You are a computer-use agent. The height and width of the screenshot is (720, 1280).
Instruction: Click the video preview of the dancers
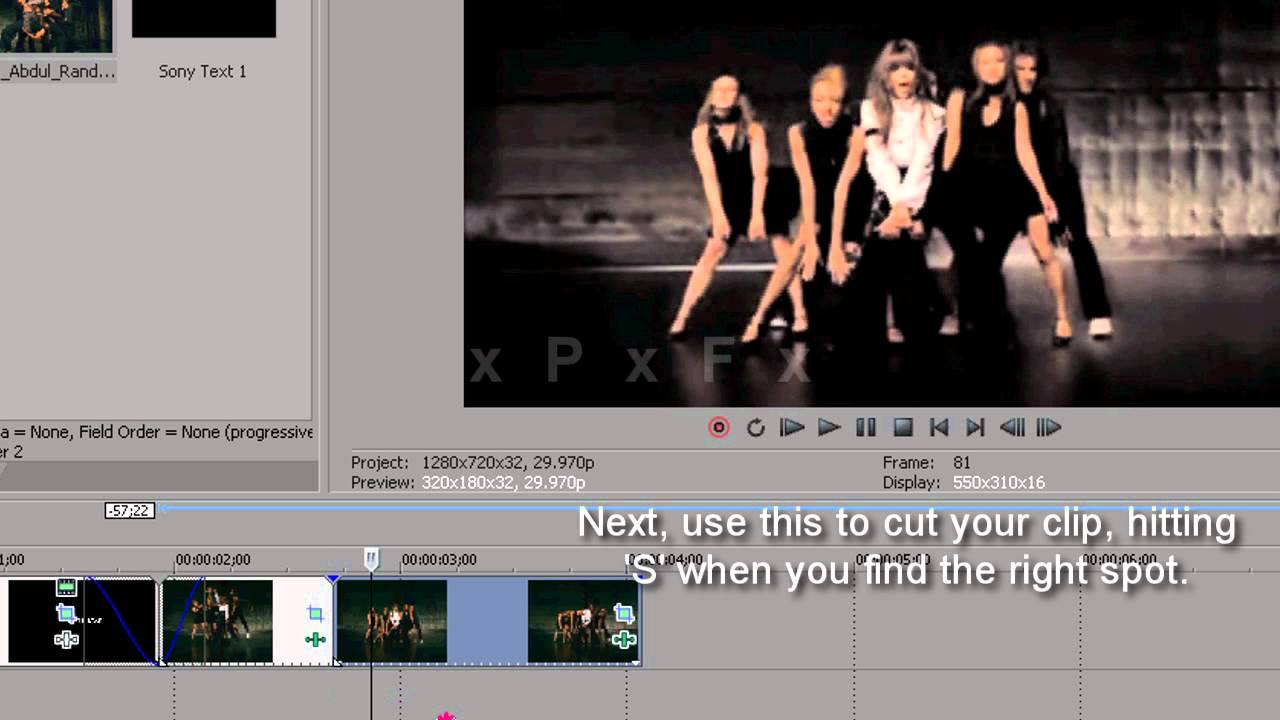click(872, 203)
